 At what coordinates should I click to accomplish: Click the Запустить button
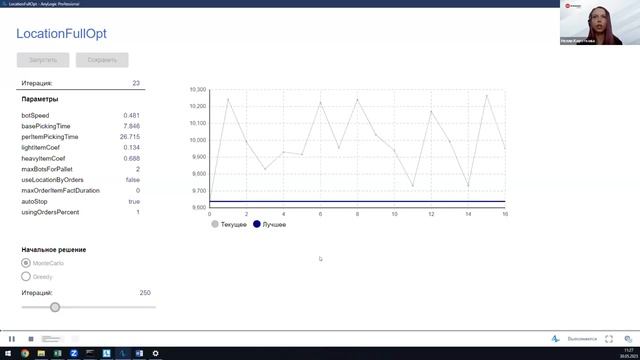pyautogui.click(x=43, y=60)
